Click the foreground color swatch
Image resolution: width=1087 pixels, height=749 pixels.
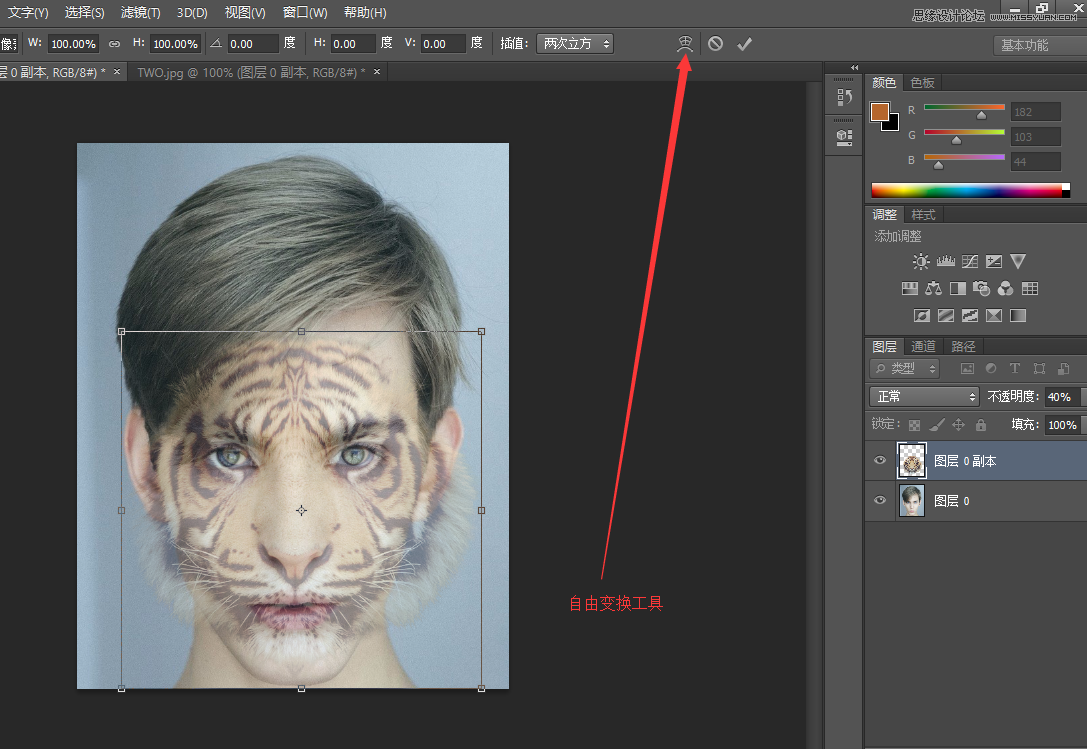(880, 112)
